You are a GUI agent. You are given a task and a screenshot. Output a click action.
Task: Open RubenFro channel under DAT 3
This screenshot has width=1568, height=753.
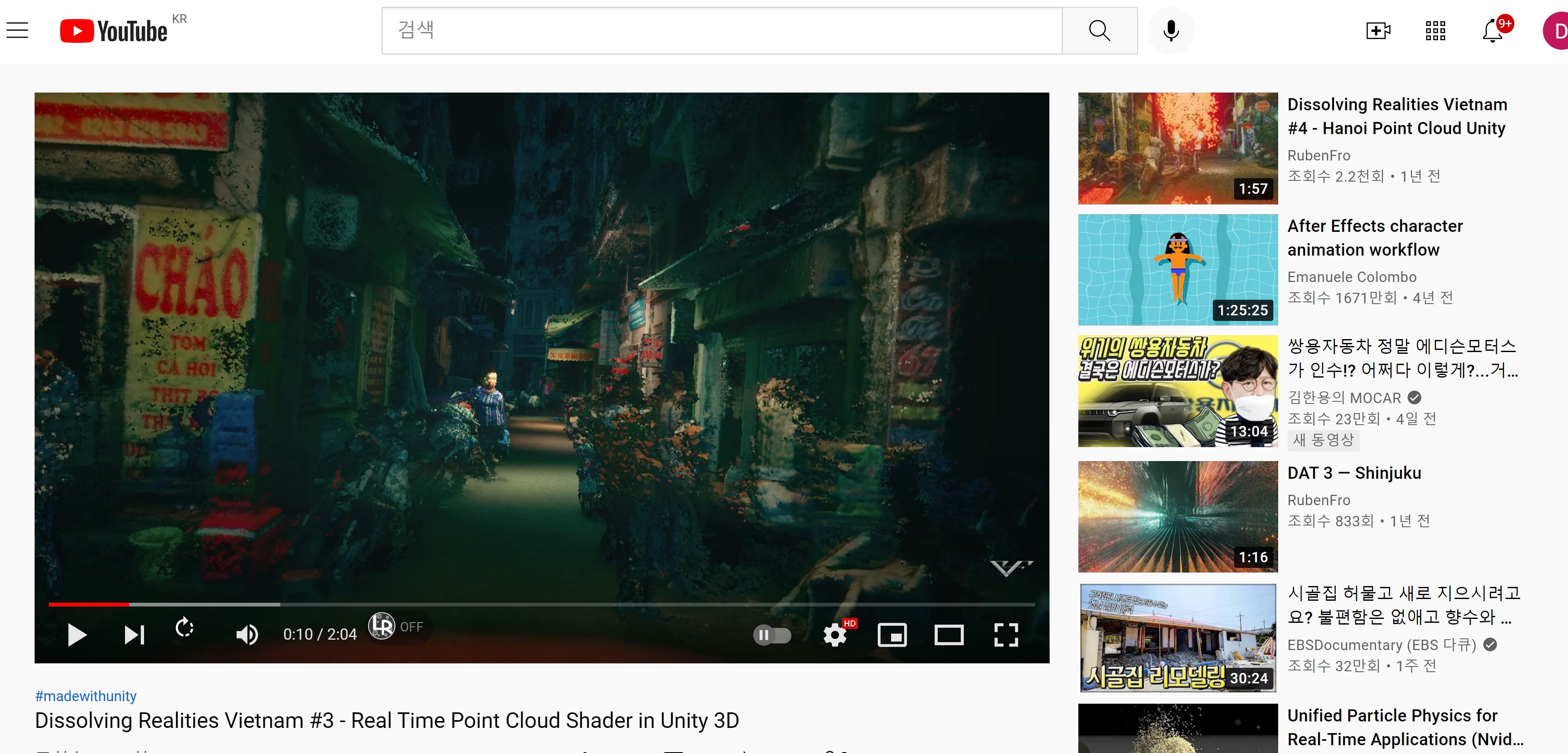pos(1318,500)
